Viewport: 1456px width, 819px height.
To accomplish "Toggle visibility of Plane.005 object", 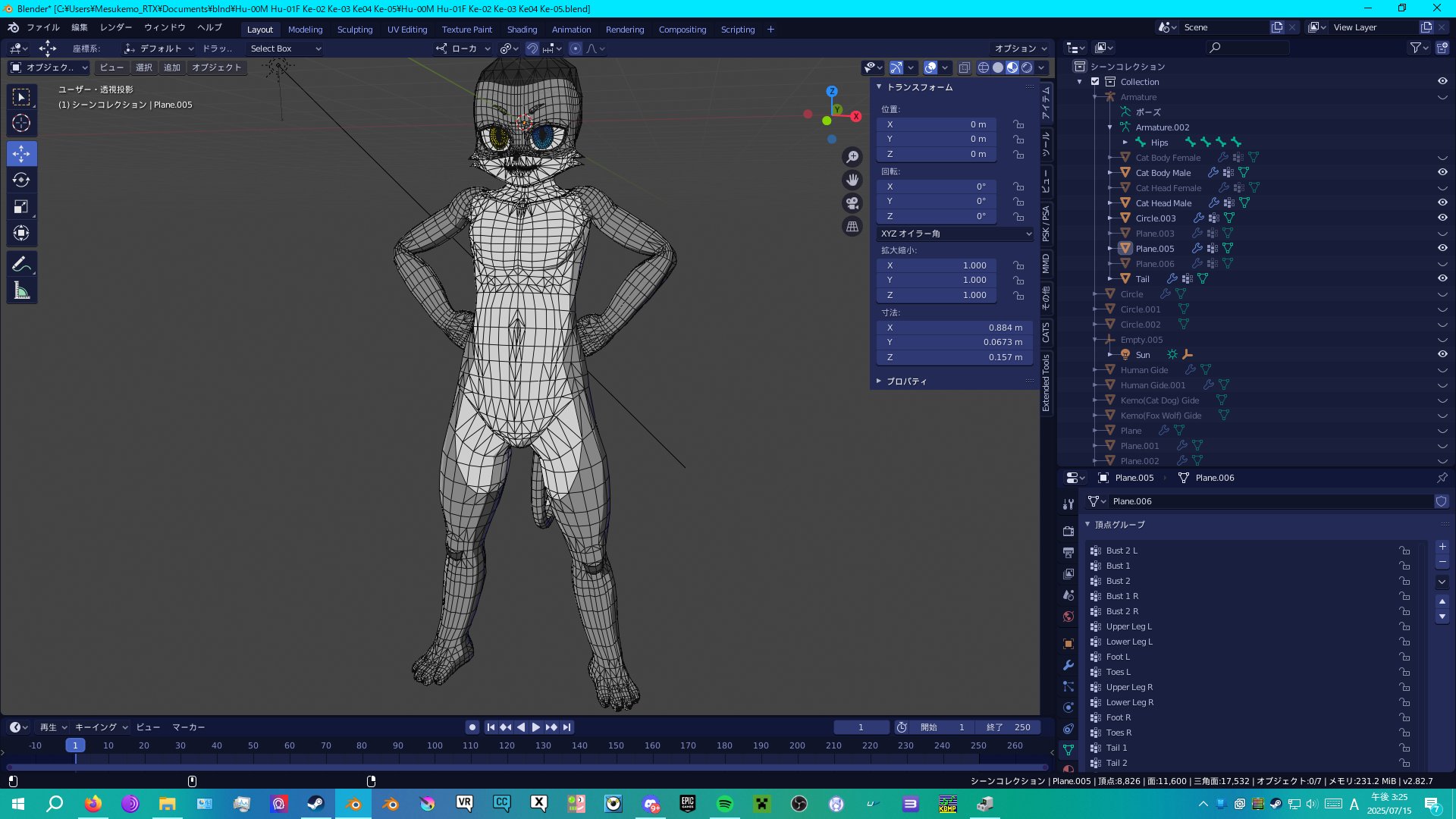I will 1442,248.
